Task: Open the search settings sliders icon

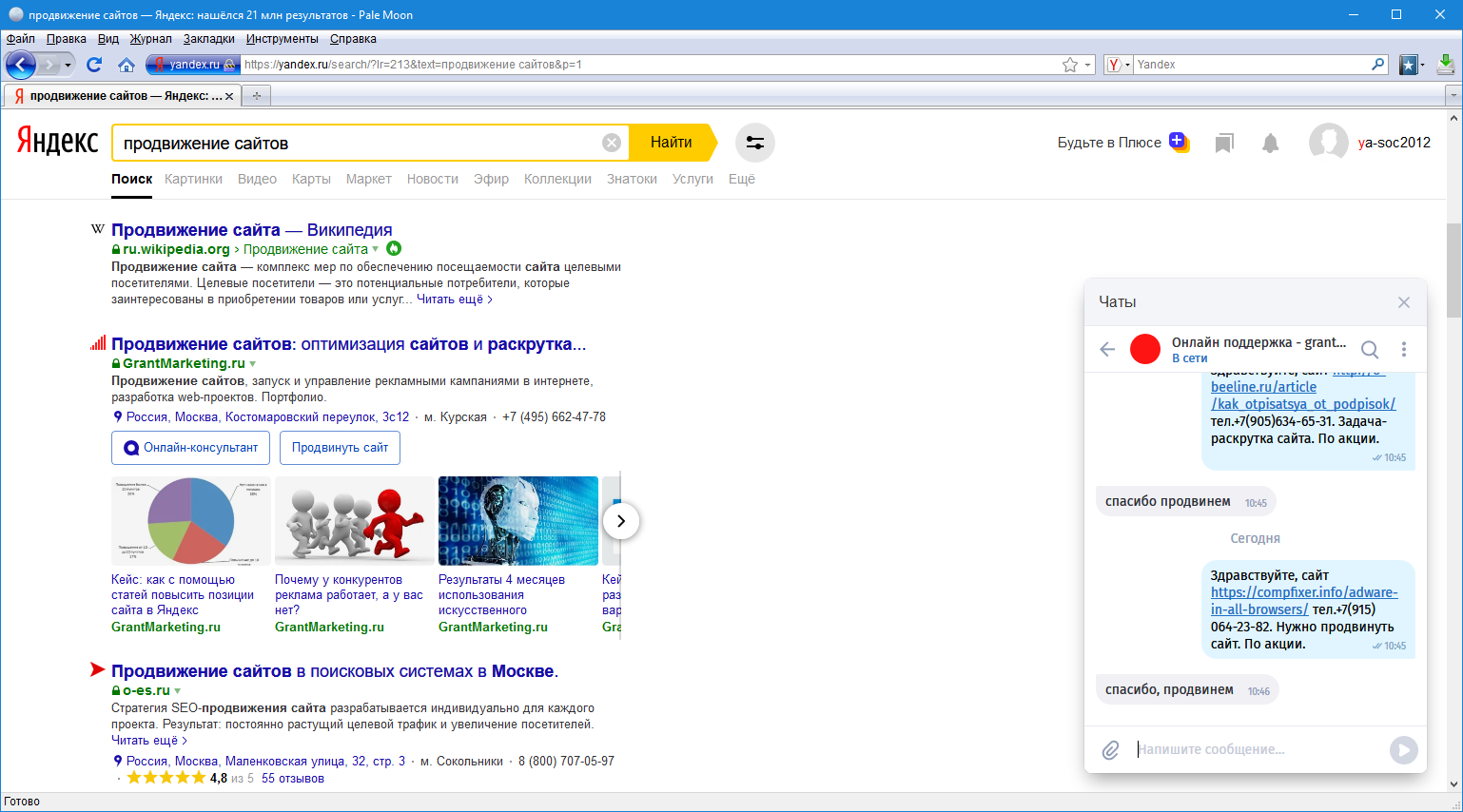Action: (x=755, y=143)
